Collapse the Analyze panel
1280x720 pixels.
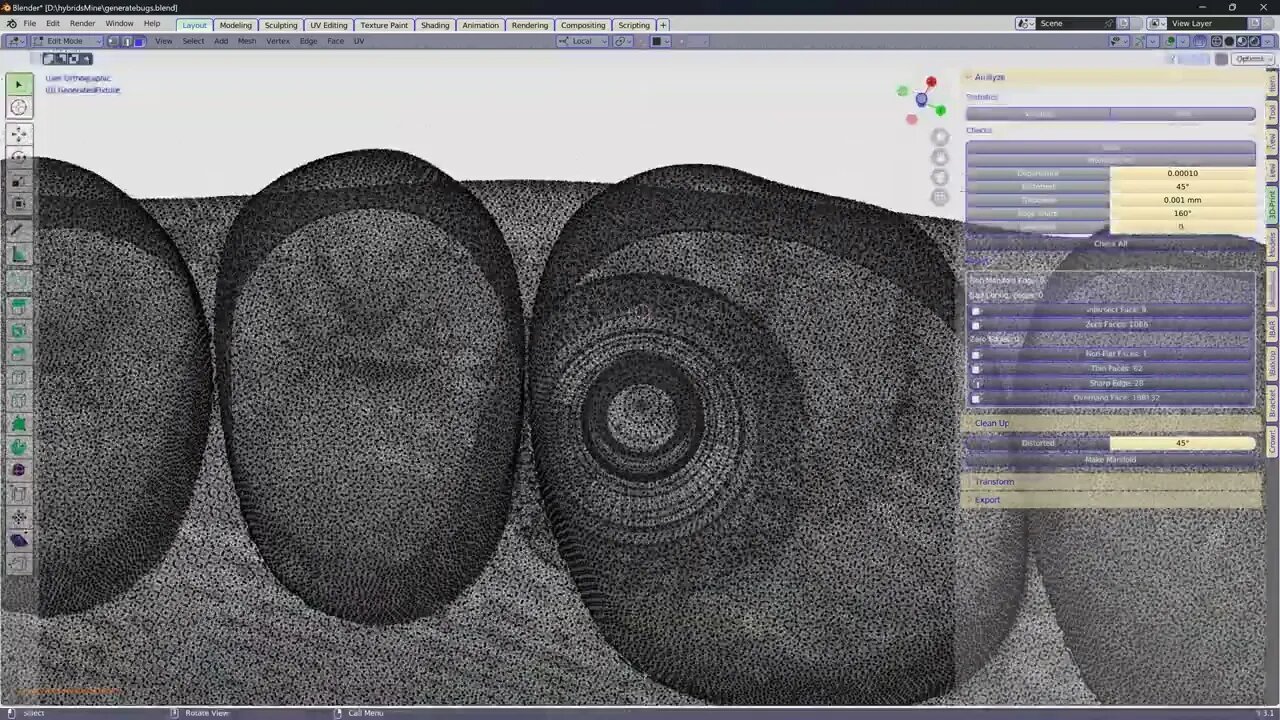pyautogui.click(x=989, y=77)
